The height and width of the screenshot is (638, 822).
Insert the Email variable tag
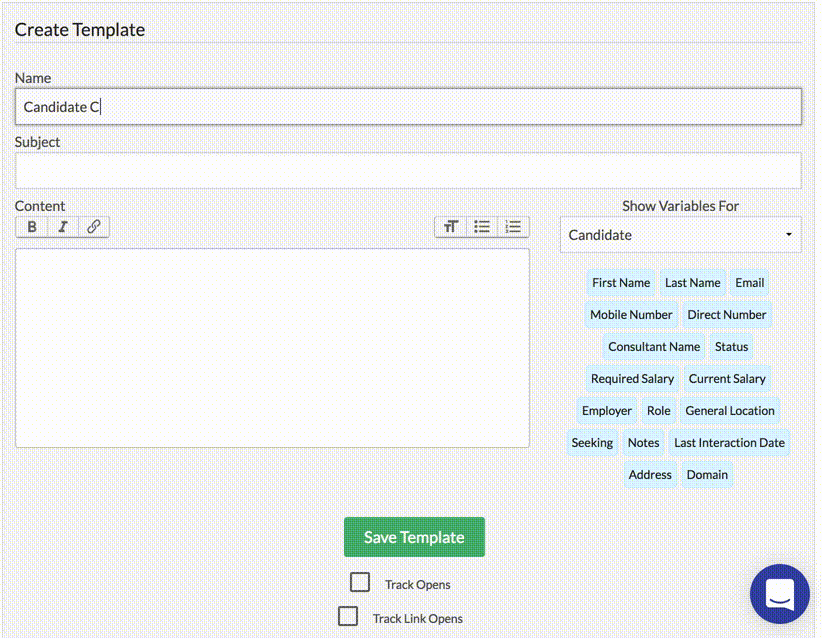(749, 283)
